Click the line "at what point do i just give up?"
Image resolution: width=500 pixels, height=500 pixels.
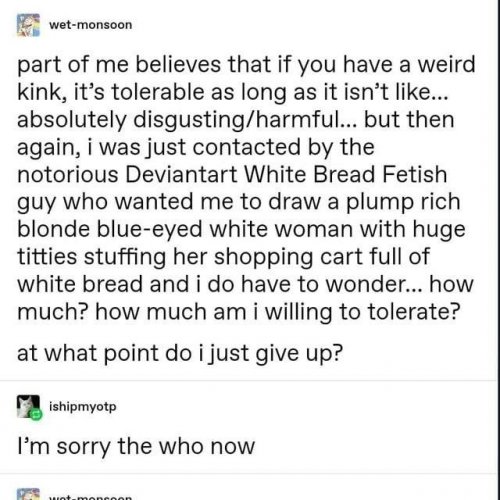(180, 353)
